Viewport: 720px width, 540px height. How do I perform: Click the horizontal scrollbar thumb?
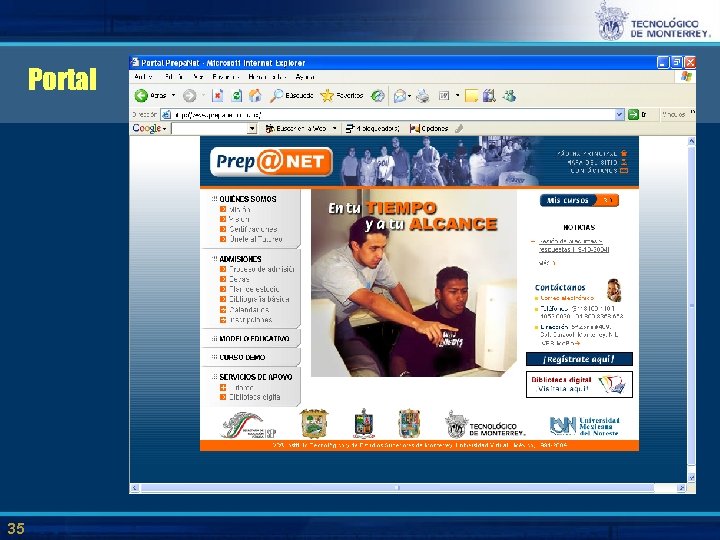(x=397, y=488)
